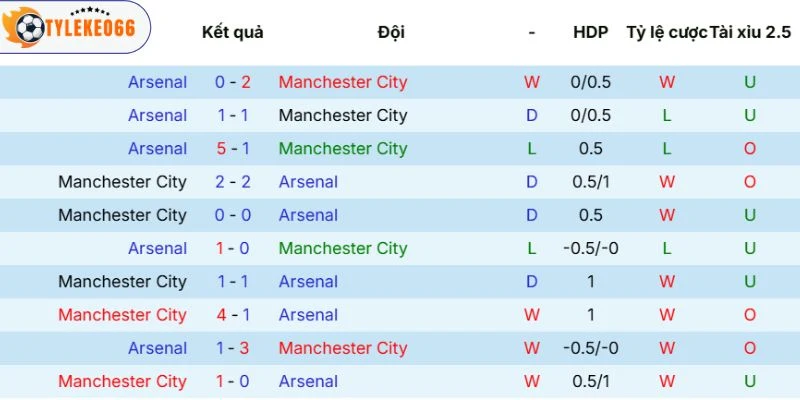Click the 5 - 1 score
Viewport: 800px width, 400px height.
233,148
